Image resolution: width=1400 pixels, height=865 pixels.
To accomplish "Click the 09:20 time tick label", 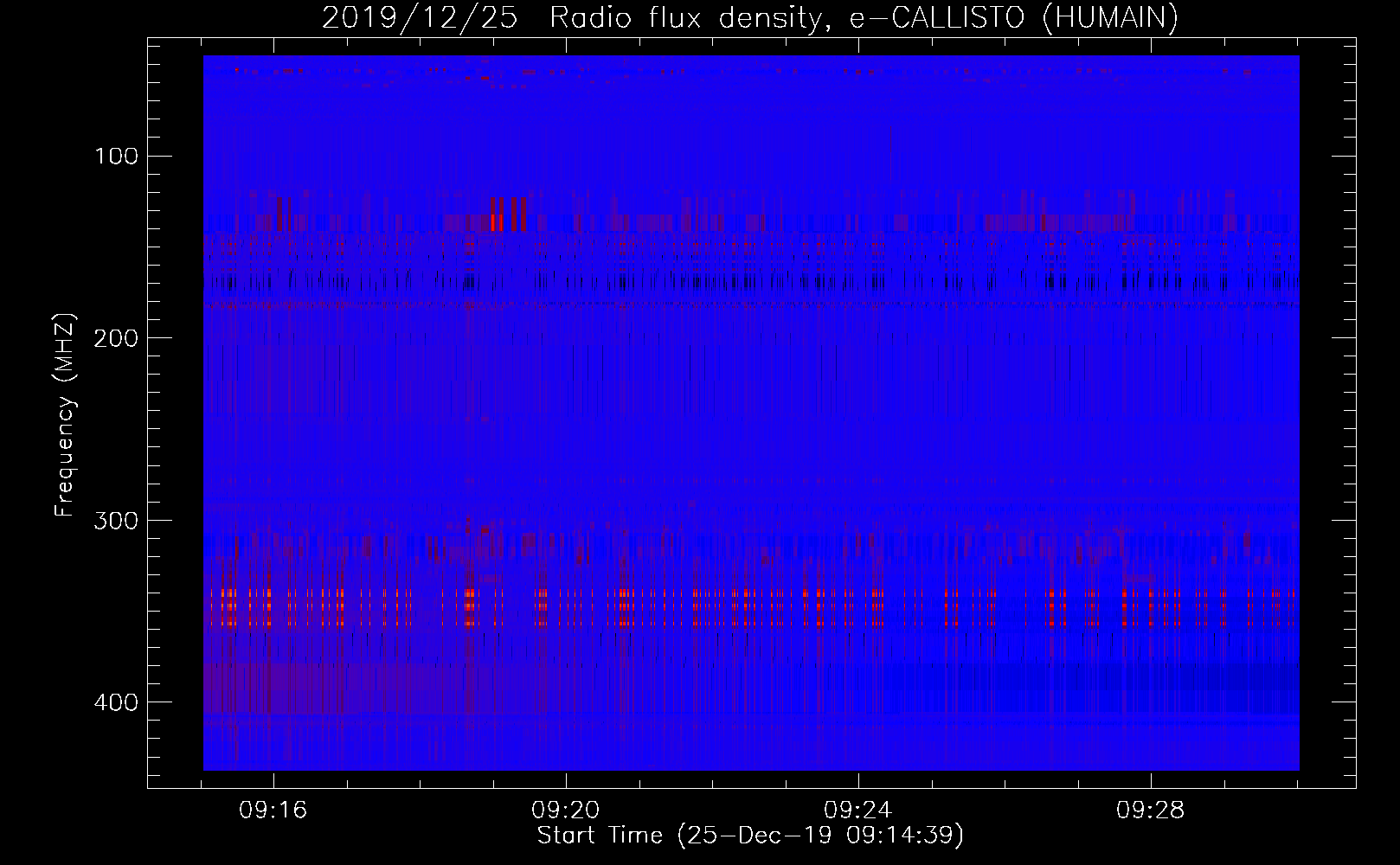I will click(x=566, y=811).
